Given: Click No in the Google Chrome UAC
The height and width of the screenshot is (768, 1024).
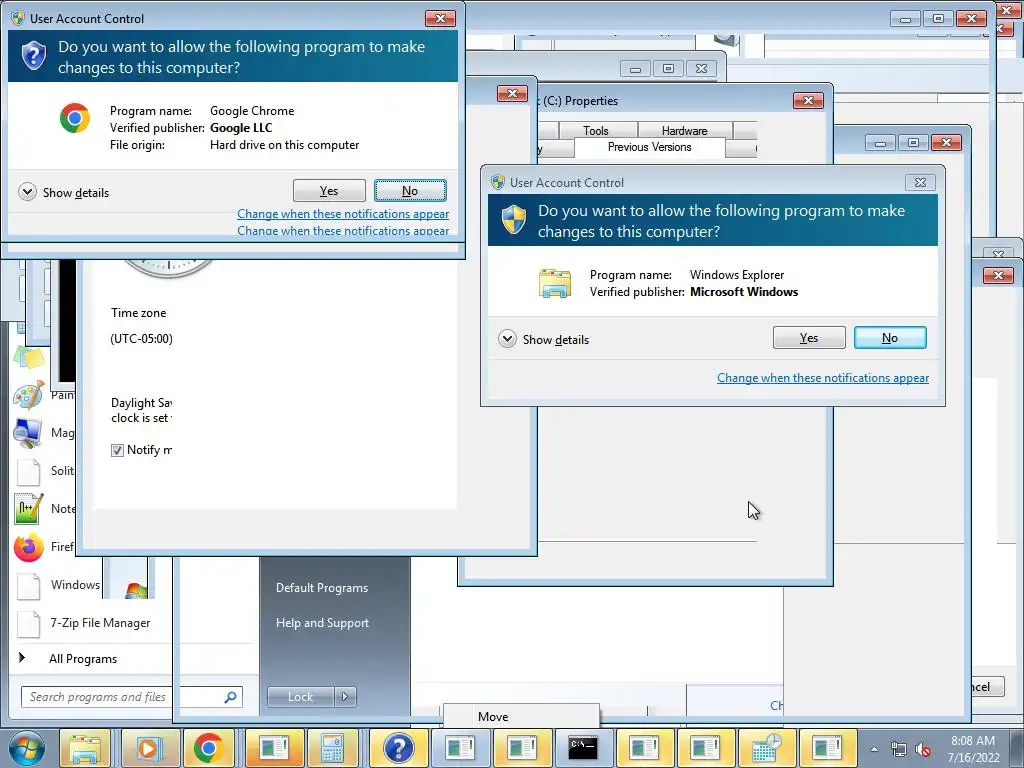Looking at the screenshot, I should 410,191.
